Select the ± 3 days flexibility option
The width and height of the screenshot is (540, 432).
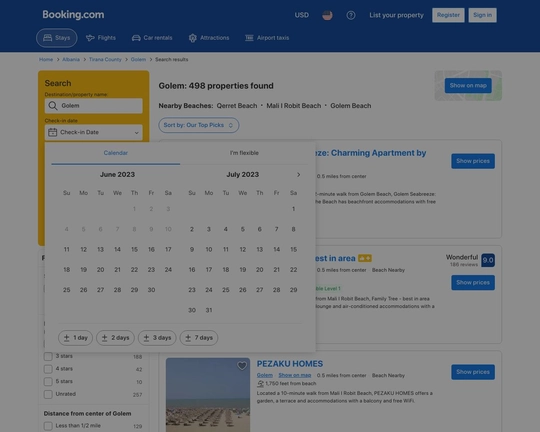pyautogui.click(x=157, y=338)
